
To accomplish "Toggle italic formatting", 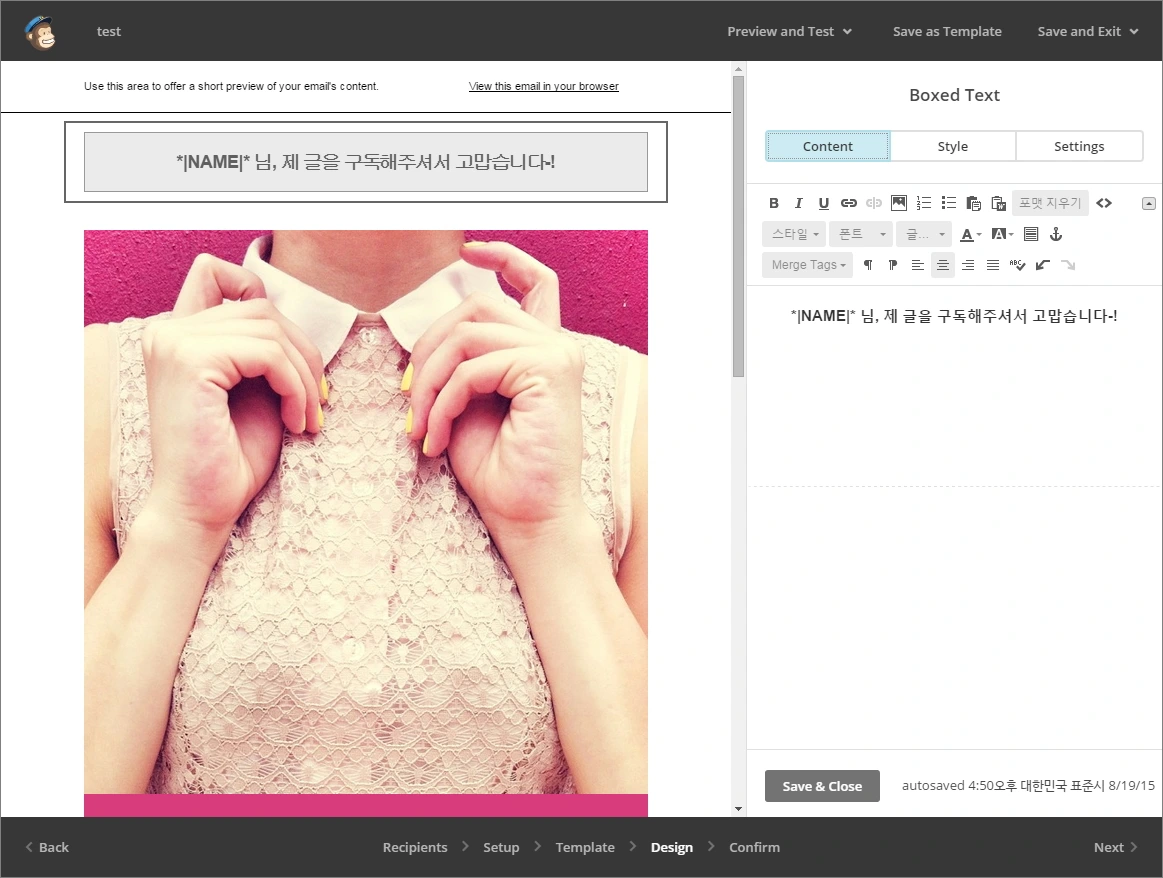I will [798, 202].
